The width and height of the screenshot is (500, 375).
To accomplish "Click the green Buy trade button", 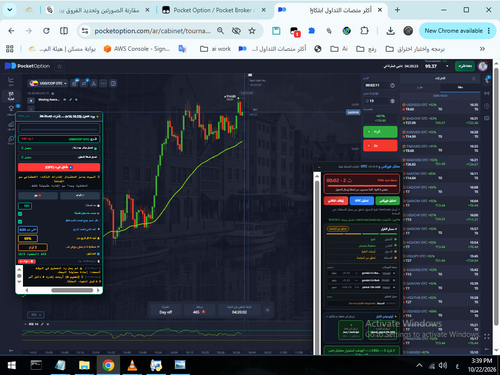I will click(380, 132).
